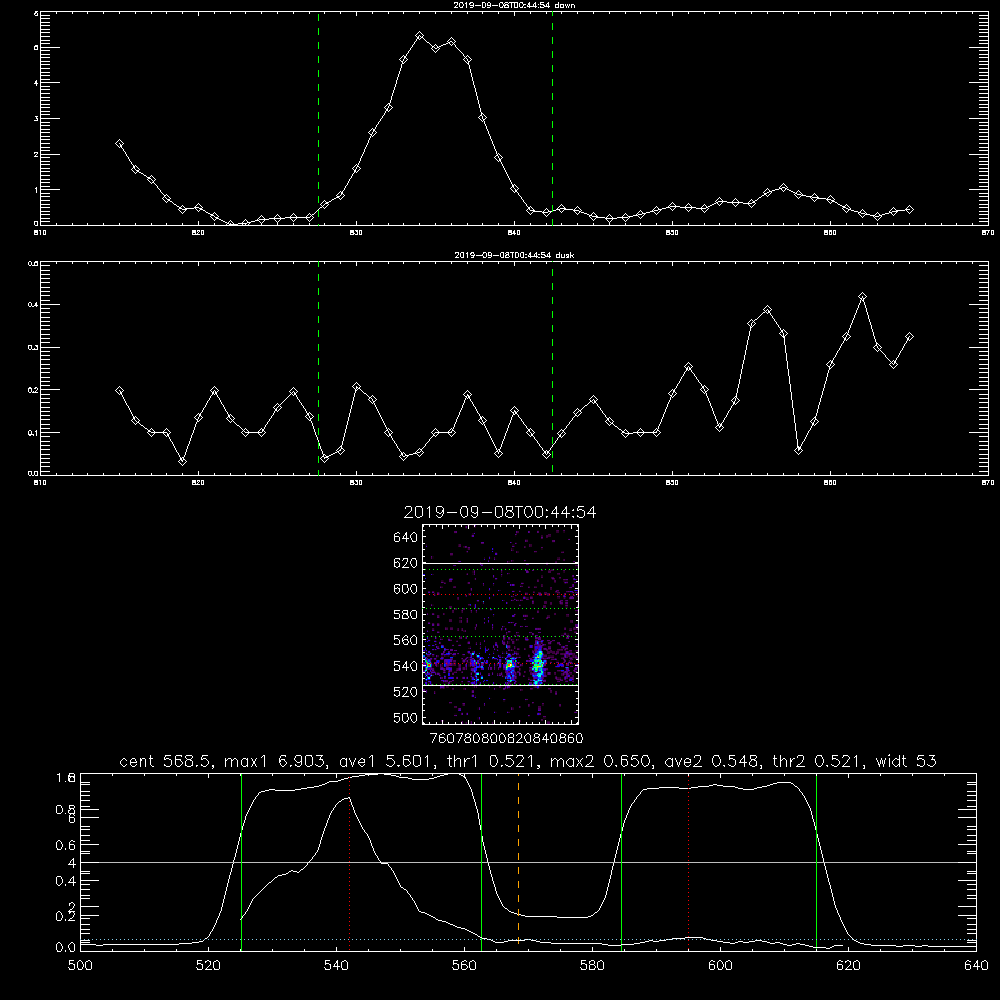Click the last (rightmost) data point in dusk plot
This screenshot has height=1000, width=1000.
pyautogui.click(x=909, y=336)
